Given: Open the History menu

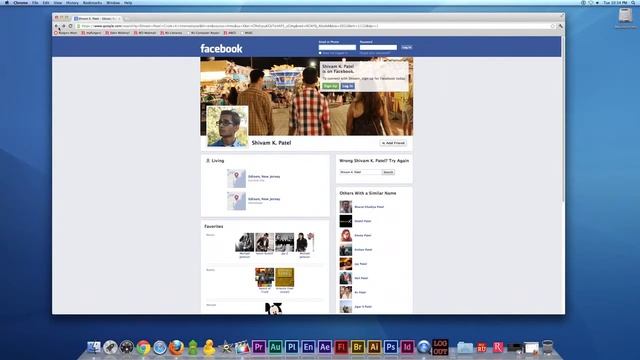Looking at the screenshot, I should pyautogui.click(x=72, y=2).
